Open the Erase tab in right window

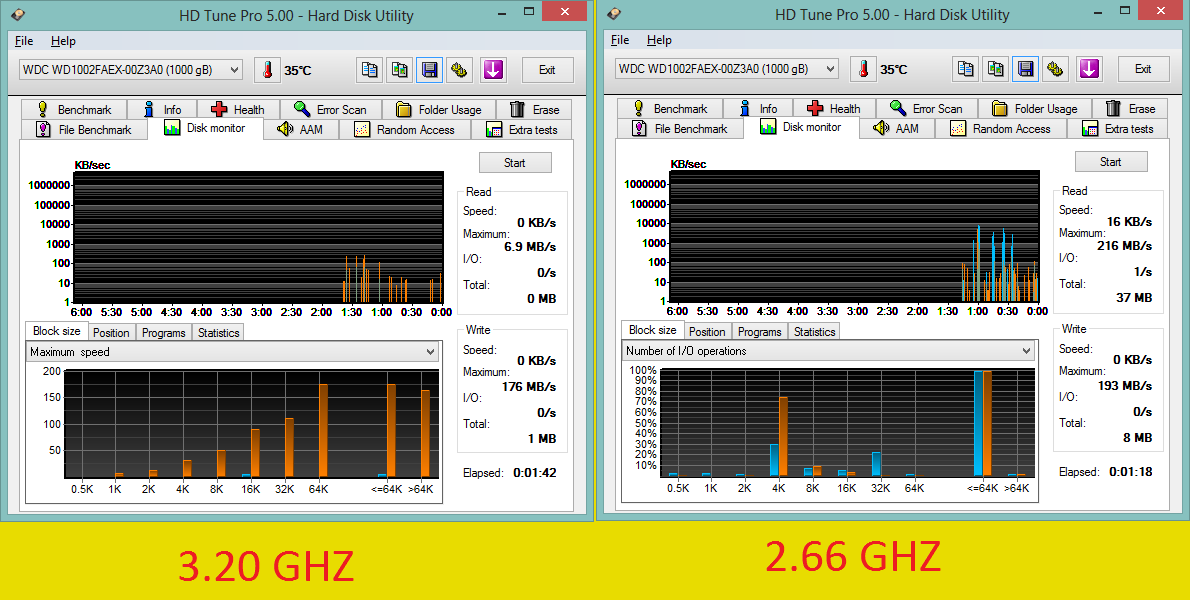coord(1130,108)
